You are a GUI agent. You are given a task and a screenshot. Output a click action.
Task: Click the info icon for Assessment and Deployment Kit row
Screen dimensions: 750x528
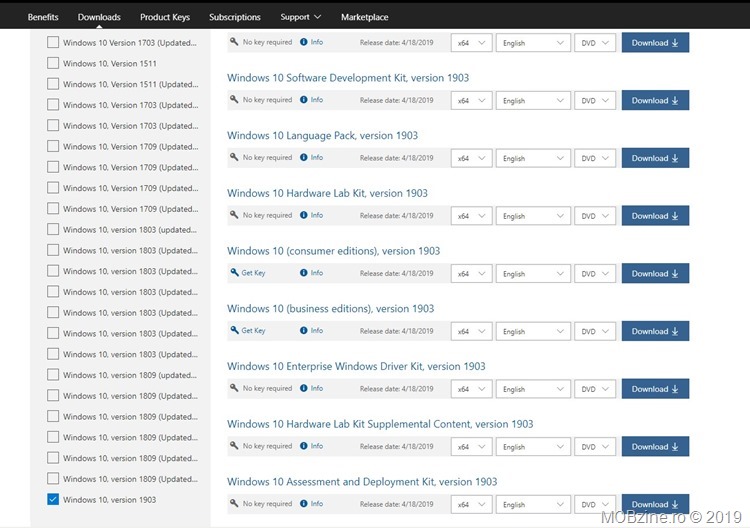click(x=304, y=504)
